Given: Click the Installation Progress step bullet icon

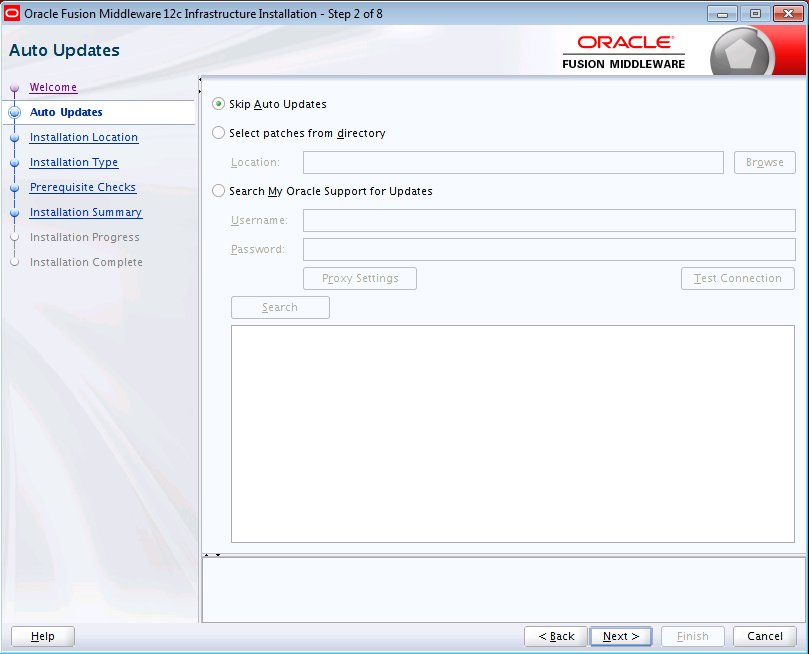Looking at the screenshot, I should [x=14, y=237].
